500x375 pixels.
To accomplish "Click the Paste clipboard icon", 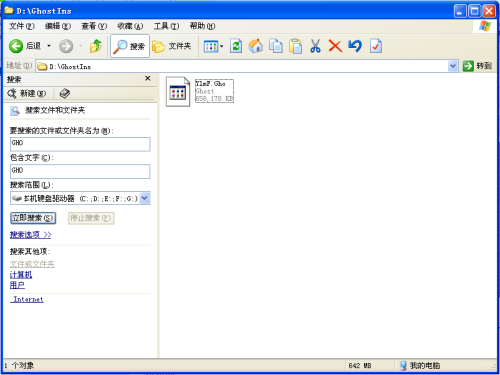I will click(295, 46).
